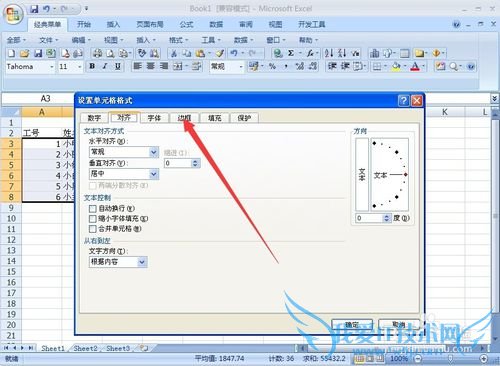Select the Format Painter brush icon
This screenshot has width=500, height=366.
click(220, 53)
